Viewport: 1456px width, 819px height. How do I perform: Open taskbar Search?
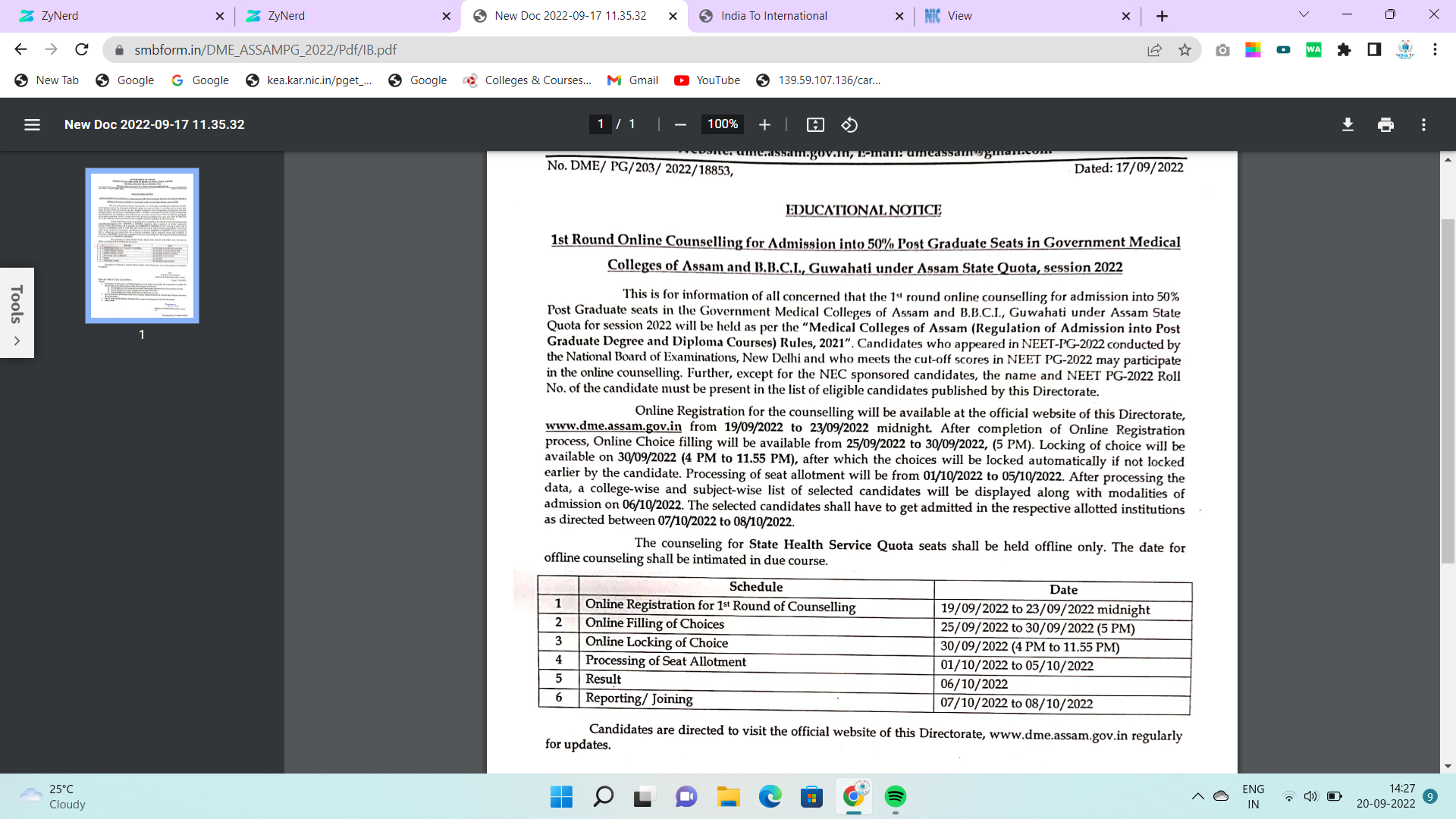(604, 796)
